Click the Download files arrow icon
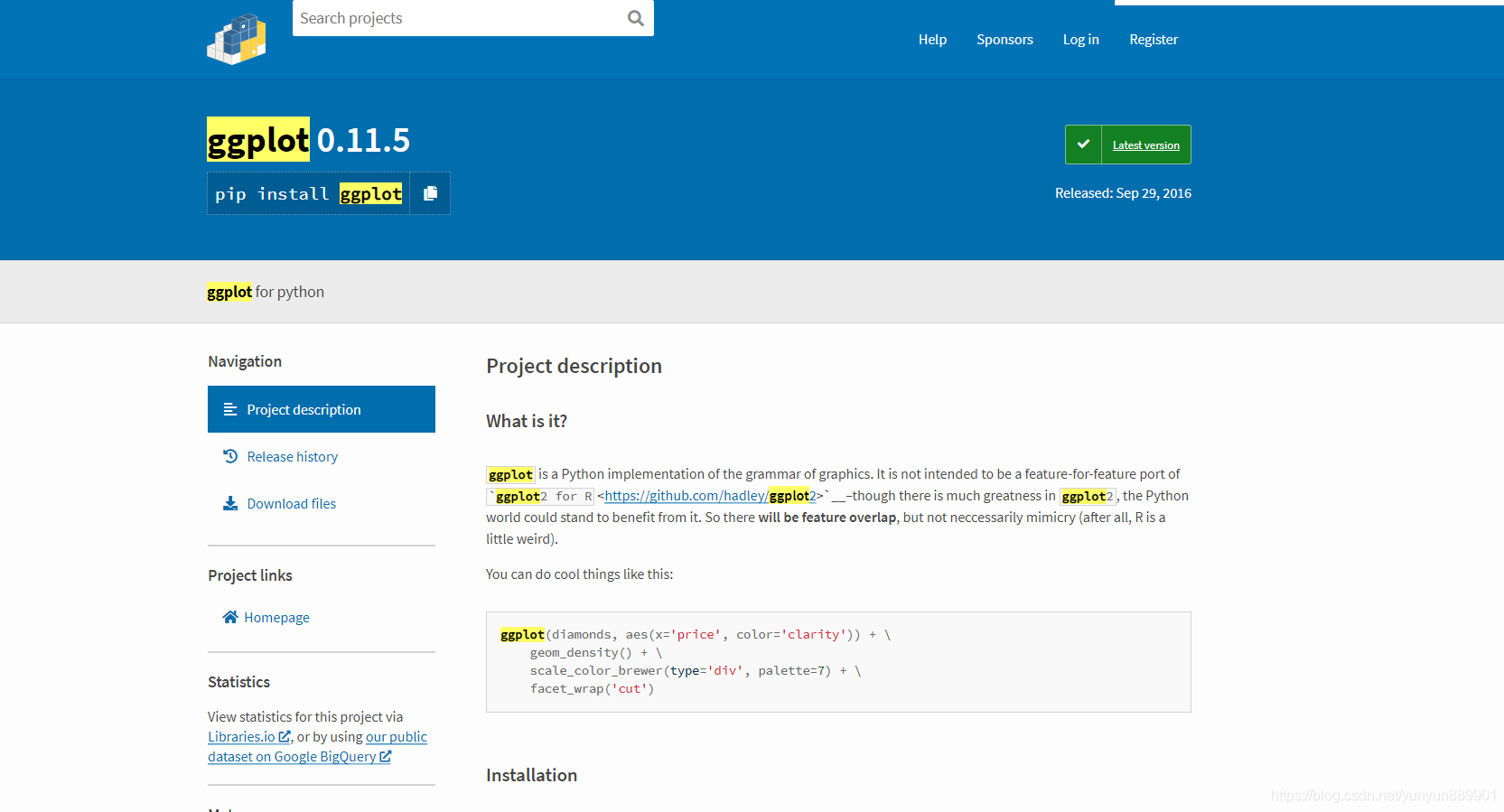 coord(230,504)
